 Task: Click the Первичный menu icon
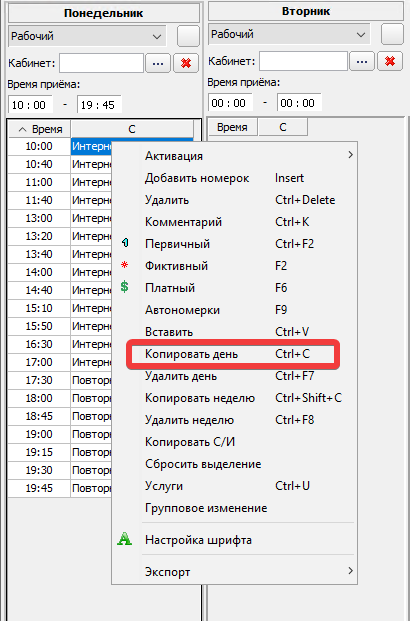coord(125,243)
